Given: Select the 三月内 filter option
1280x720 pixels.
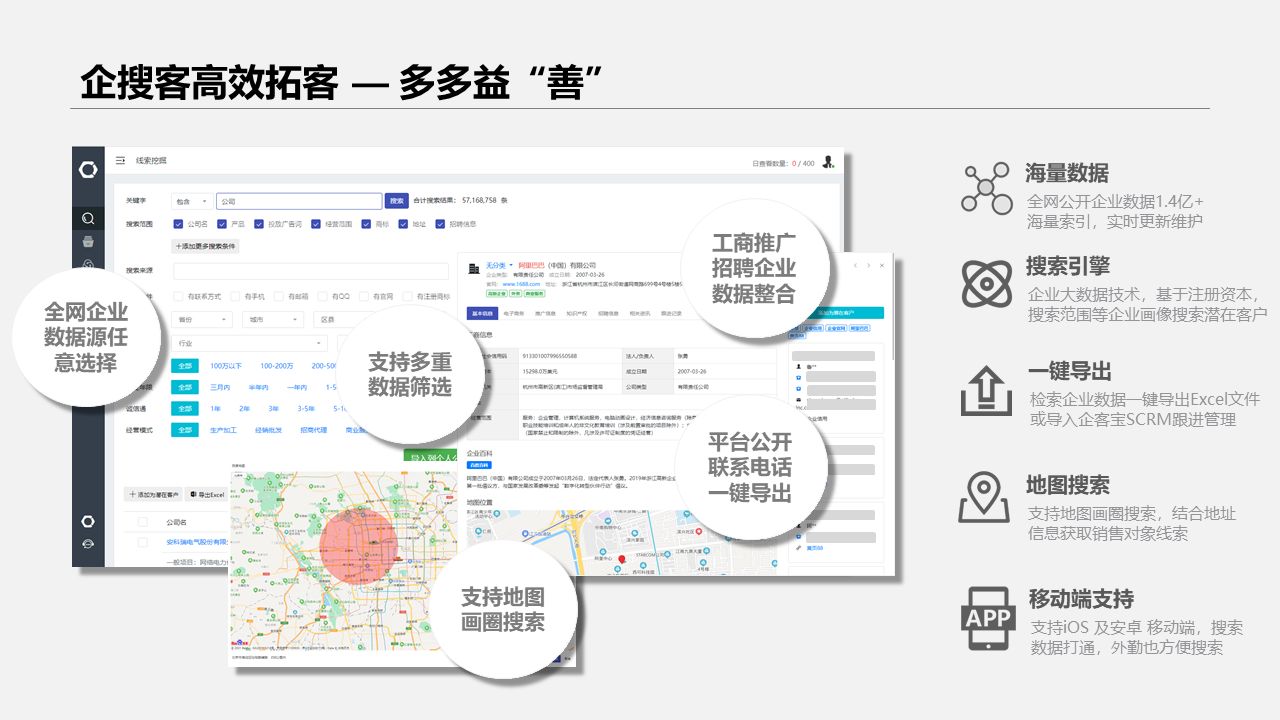Looking at the screenshot, I should tap(220, 387).
